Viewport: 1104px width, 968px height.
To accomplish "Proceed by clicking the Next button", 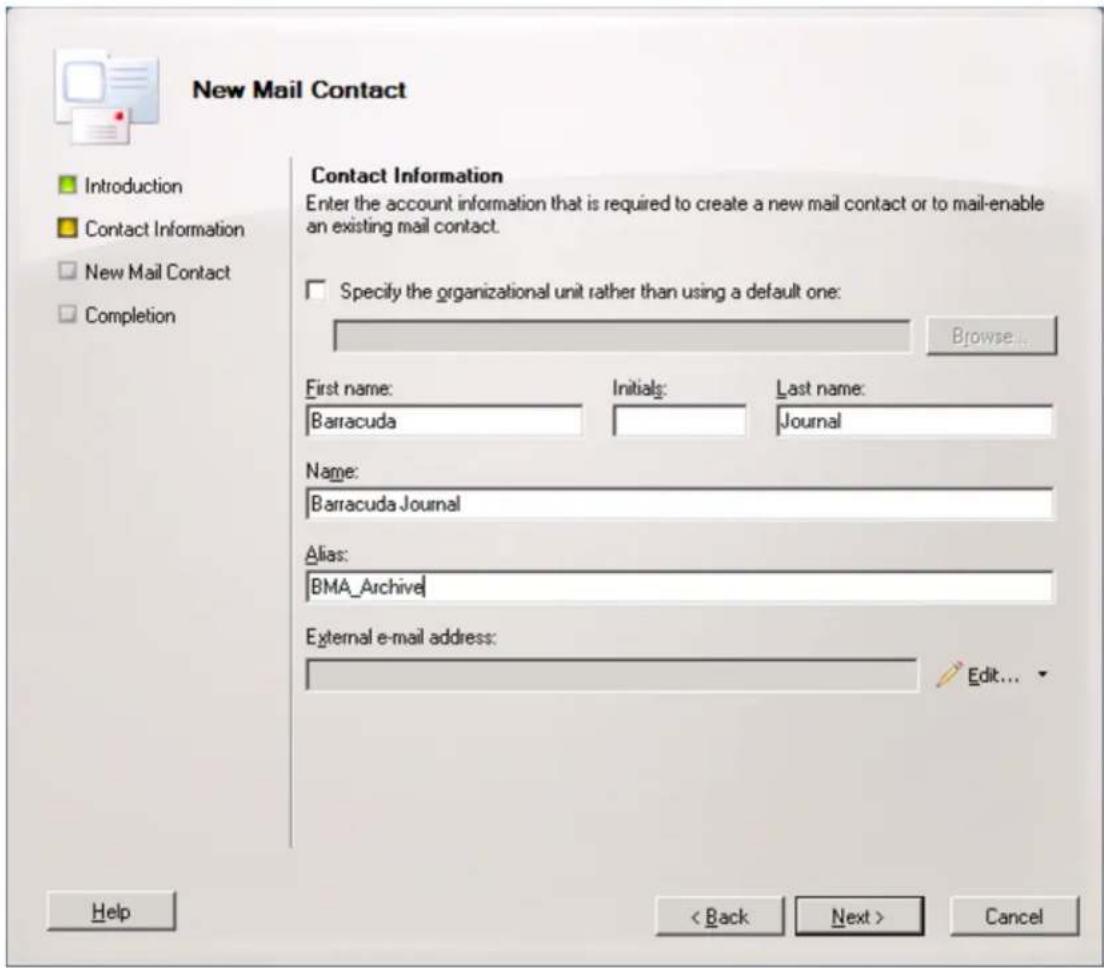I will pos(859,917).
